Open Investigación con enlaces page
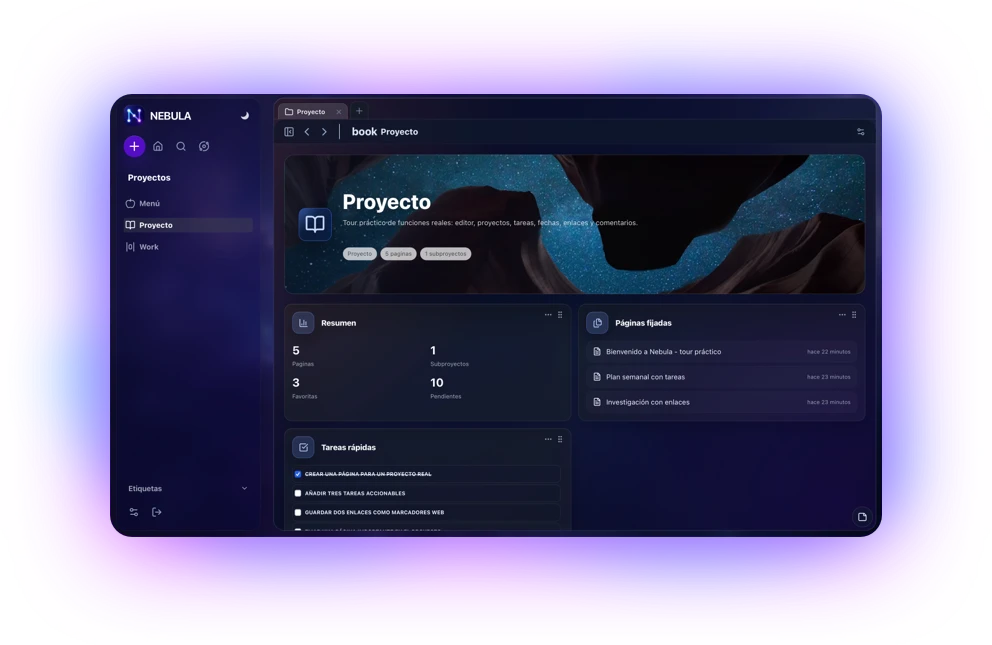Viewport: 992px width, 645px height. click(721, 402)
